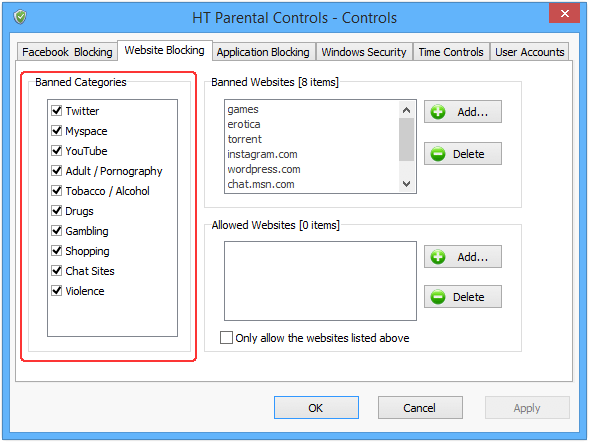The width and height of the screenshot is (589, 442).
Task: Click the banned websites scrollbar thumb
Action: point(406,139)
